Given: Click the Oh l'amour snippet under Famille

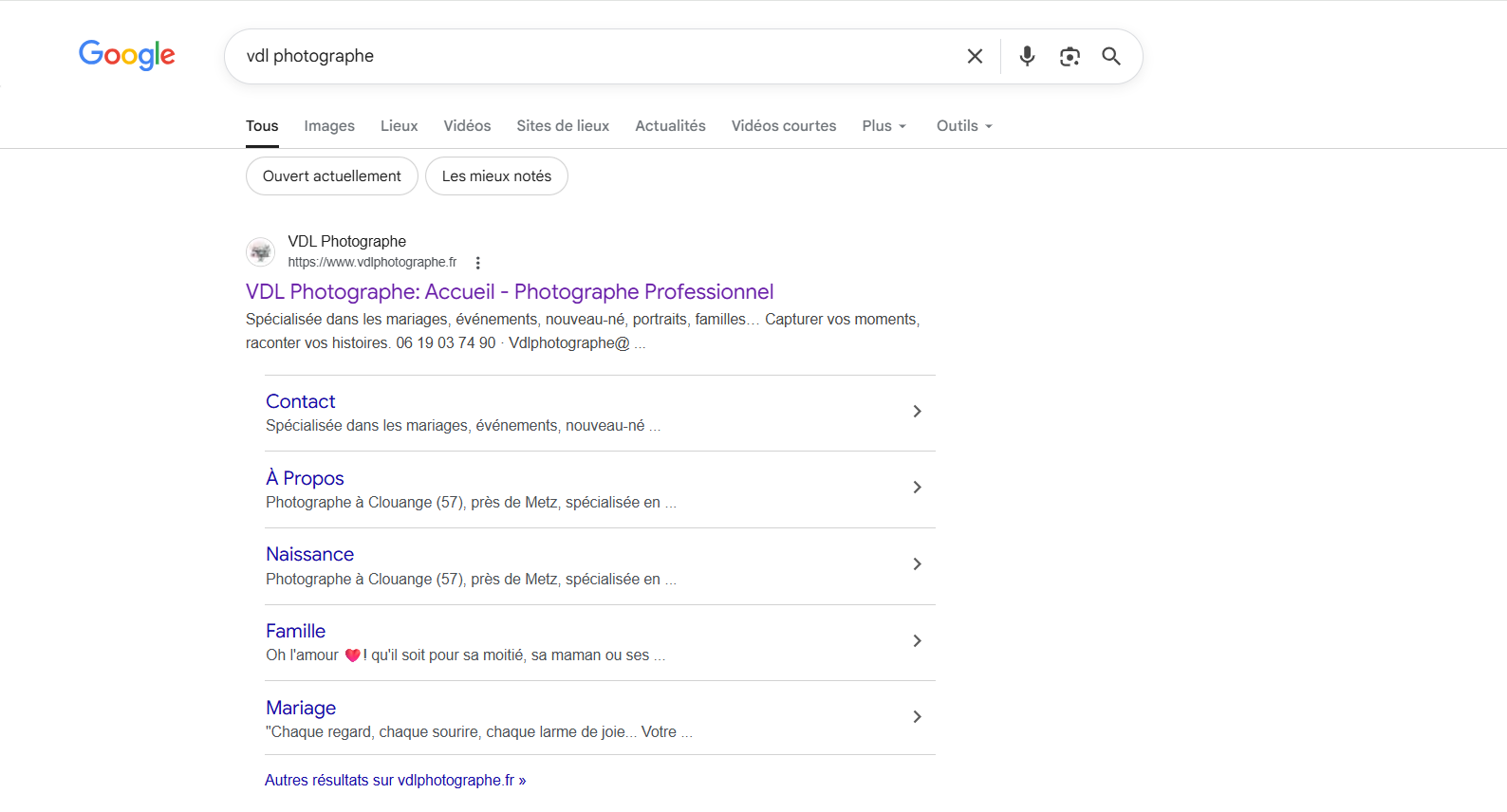Looking at the screenshot, I should click(465, 655).
